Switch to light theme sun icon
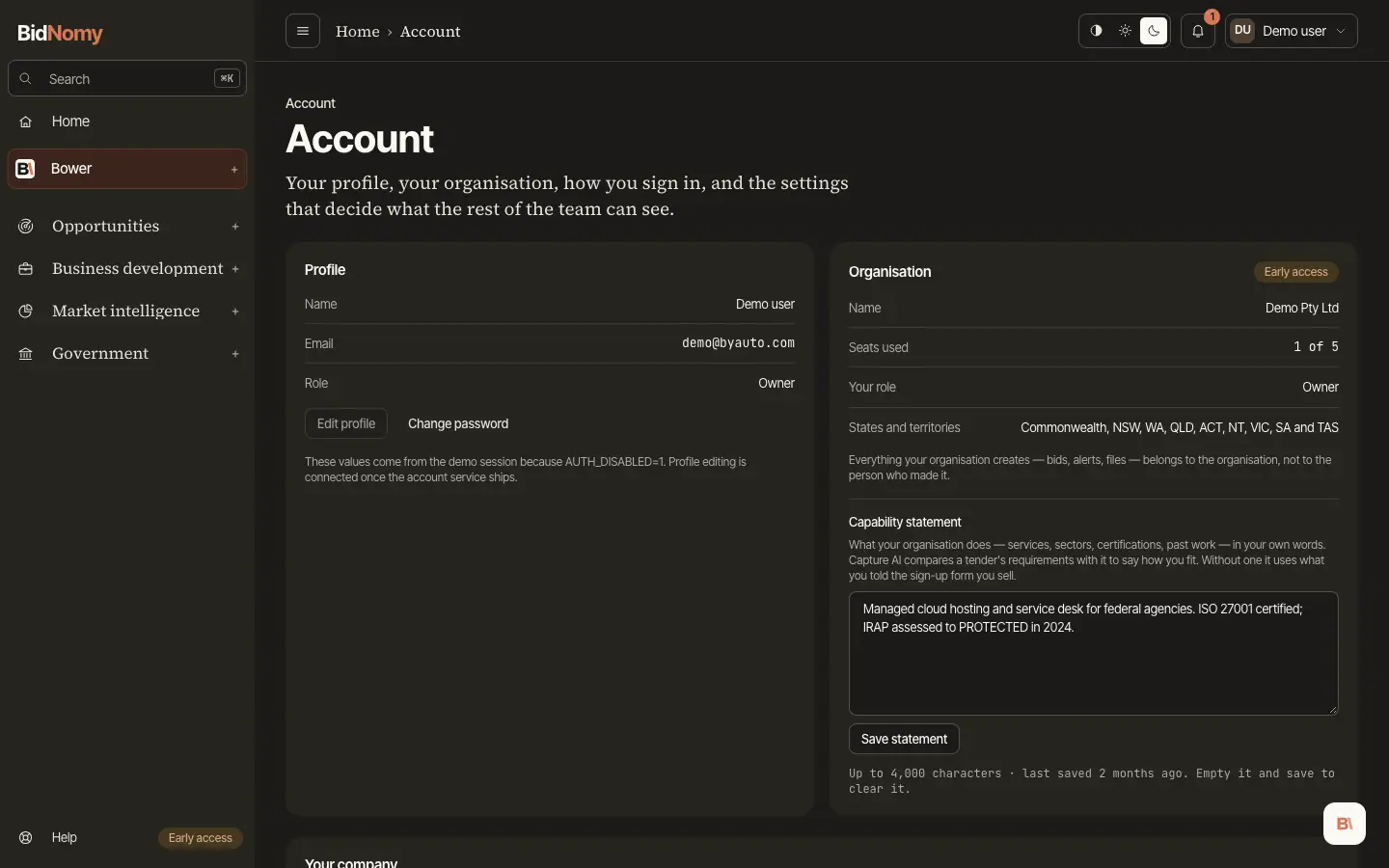 (x=1125, y=31)
